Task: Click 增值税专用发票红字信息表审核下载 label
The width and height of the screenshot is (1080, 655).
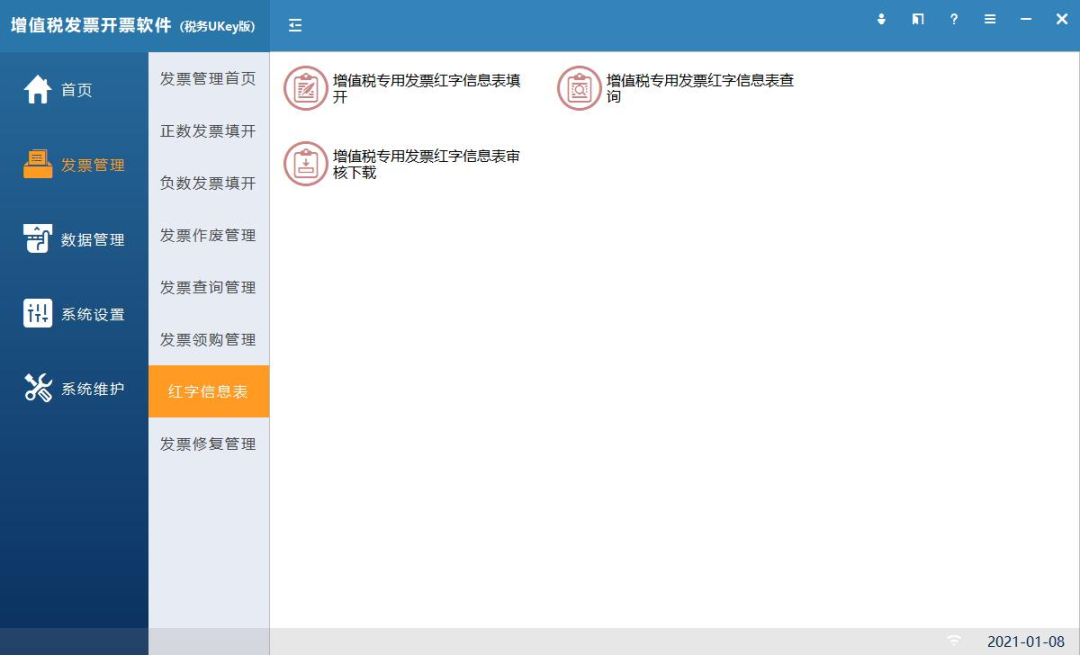Action: point(426,164)
